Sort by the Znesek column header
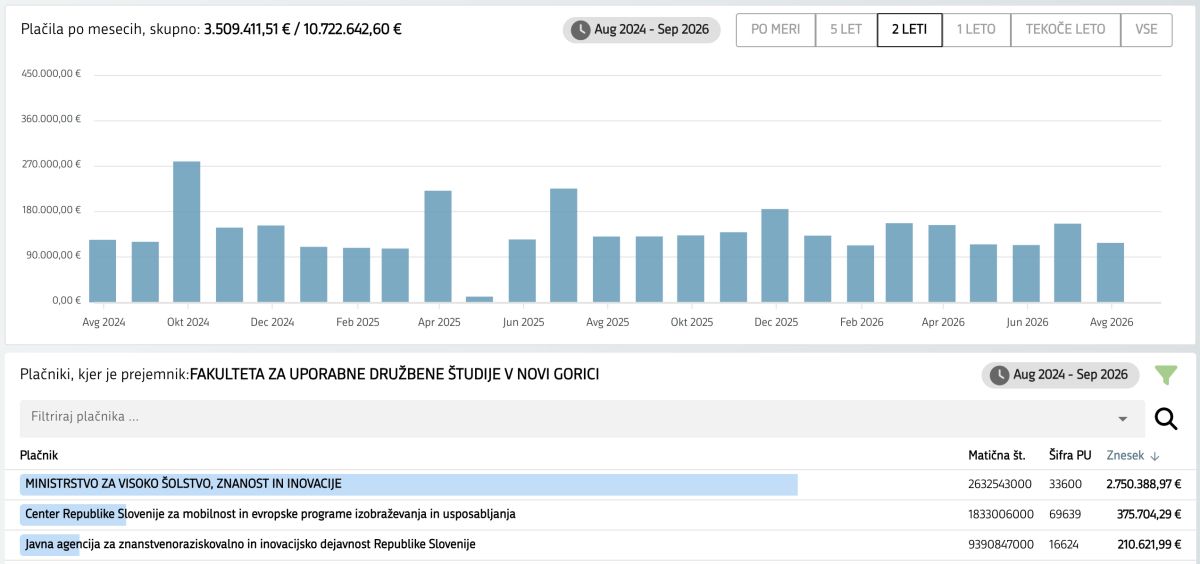1200x564 pixels. click(x=1132, y=455)
